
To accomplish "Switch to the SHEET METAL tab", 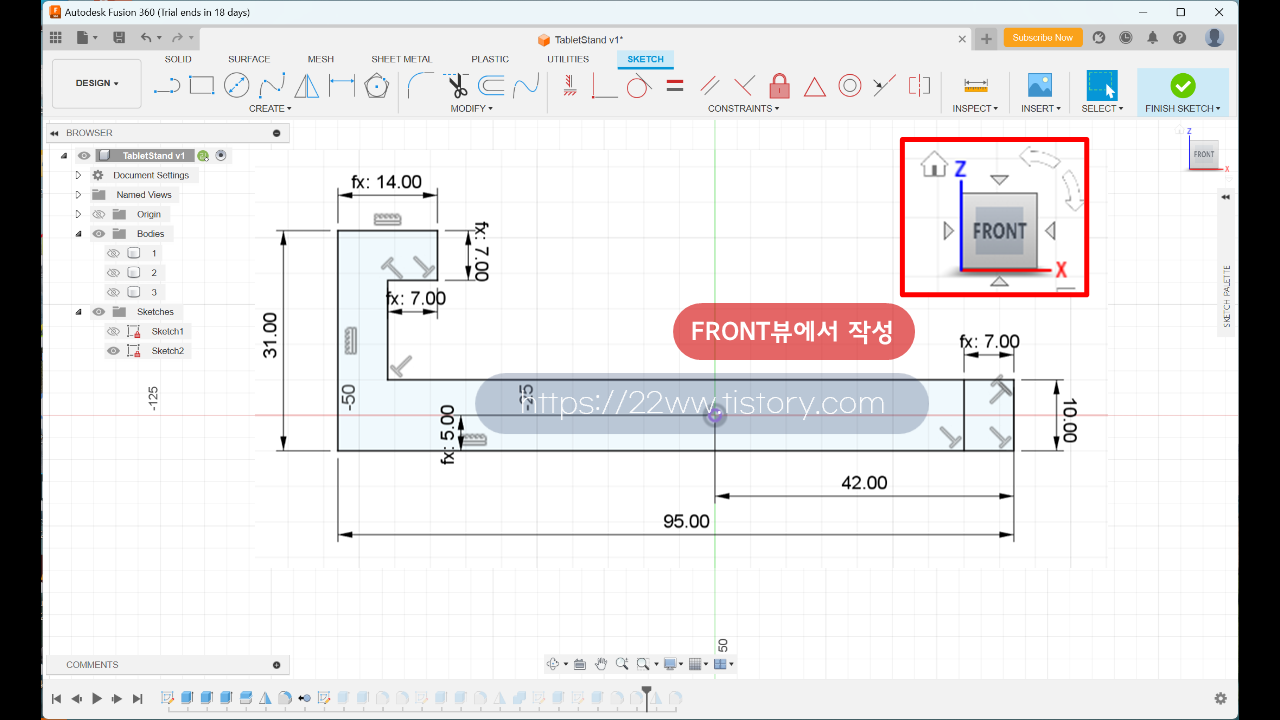I will point(402,59).
